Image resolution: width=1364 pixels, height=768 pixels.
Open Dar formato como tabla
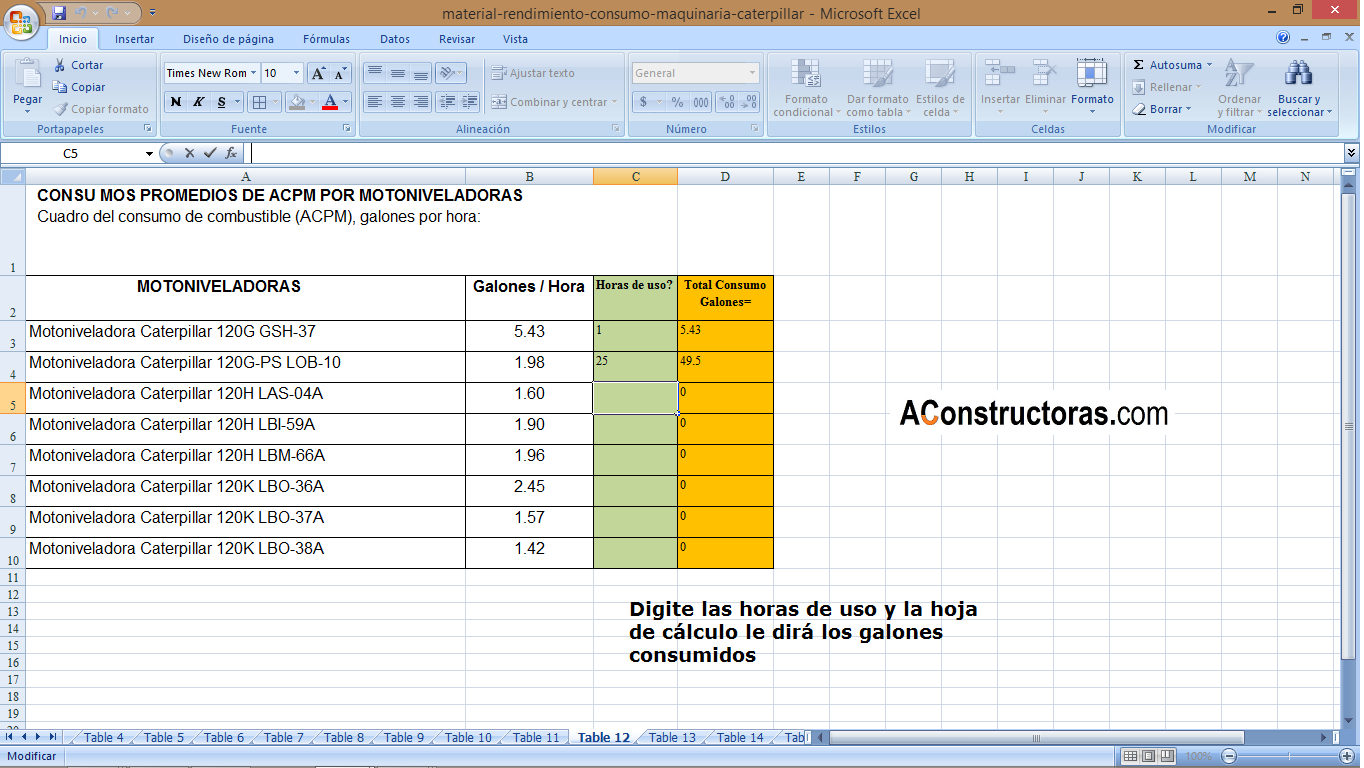click(x=877, y=88)
